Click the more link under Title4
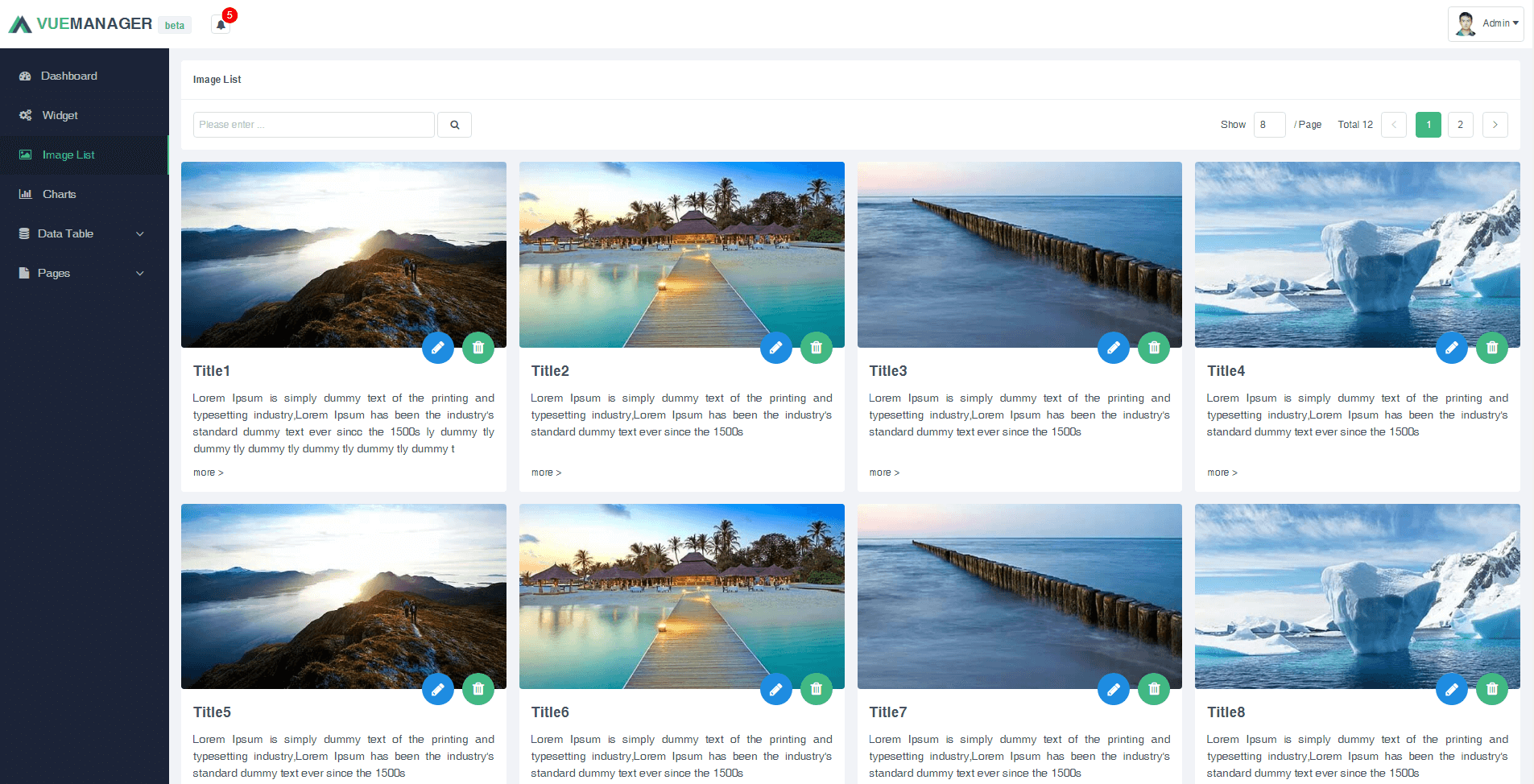Screen dimensions: 1534x784 (1222, 472)
